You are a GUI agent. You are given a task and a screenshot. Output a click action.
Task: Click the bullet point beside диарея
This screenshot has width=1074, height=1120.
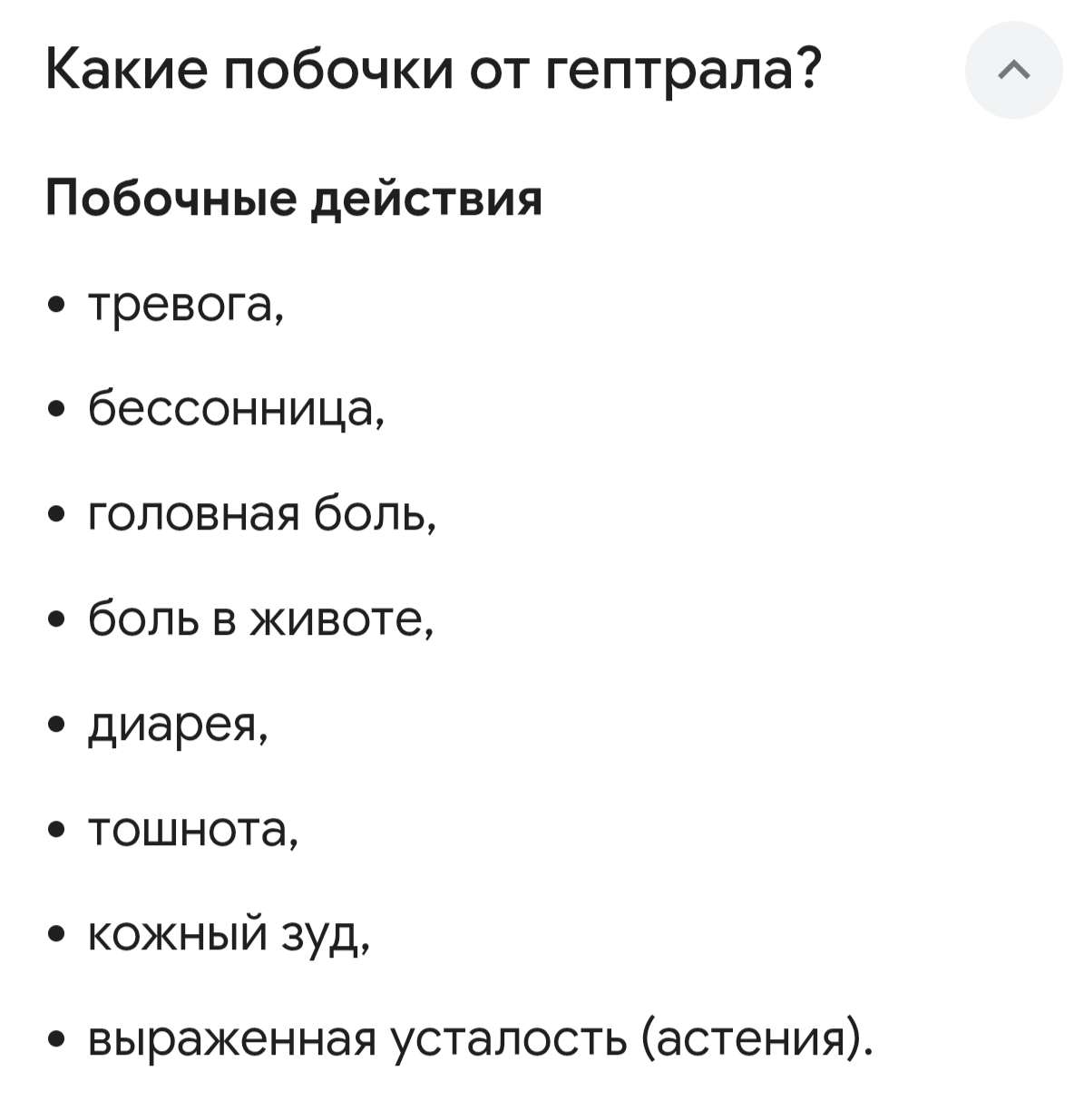[x=58, y=726]
